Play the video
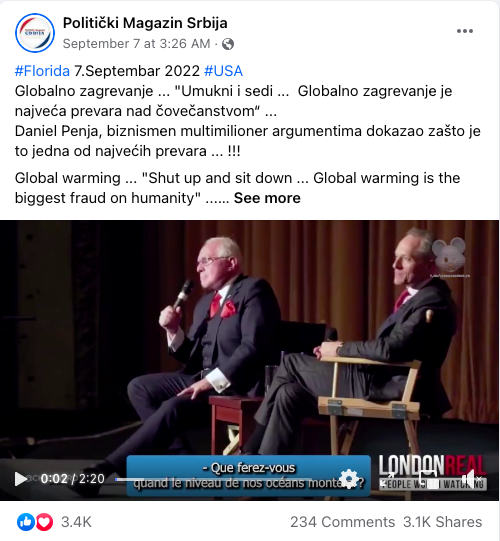Viewport: 500px width, 541px height. coord(20,479)
